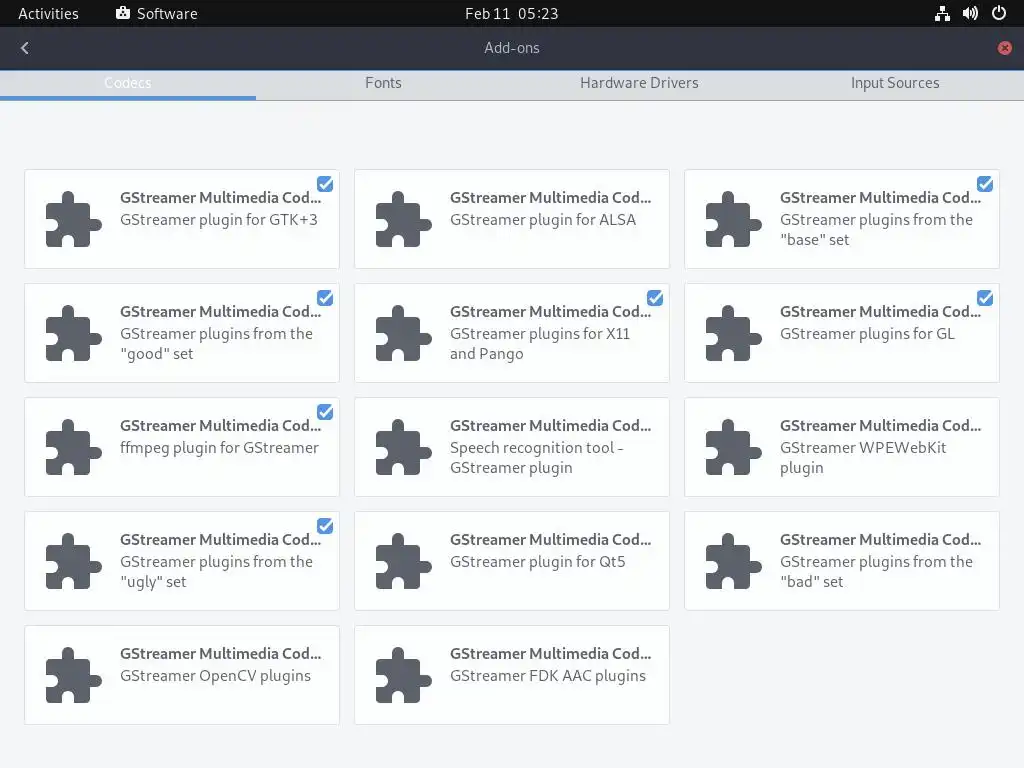1024x768 pixels.
Task: Click the puzzle icon for Qt5 plugin
Action: click(404, 561)
